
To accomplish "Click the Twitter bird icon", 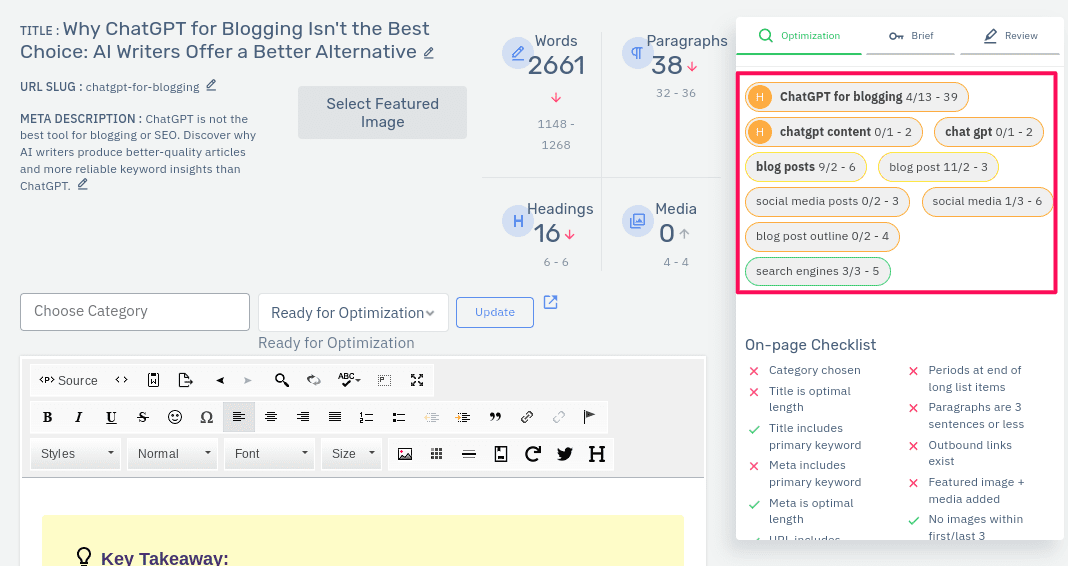I will click(565, 454).
